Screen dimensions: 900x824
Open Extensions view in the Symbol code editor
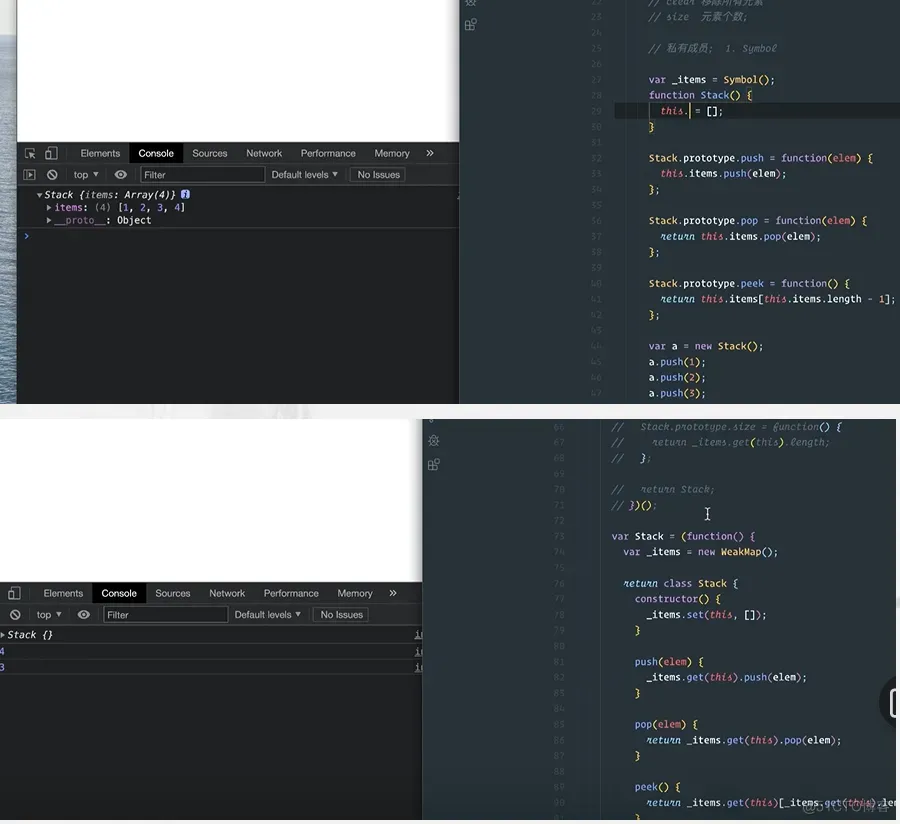[x=471, y=25]
